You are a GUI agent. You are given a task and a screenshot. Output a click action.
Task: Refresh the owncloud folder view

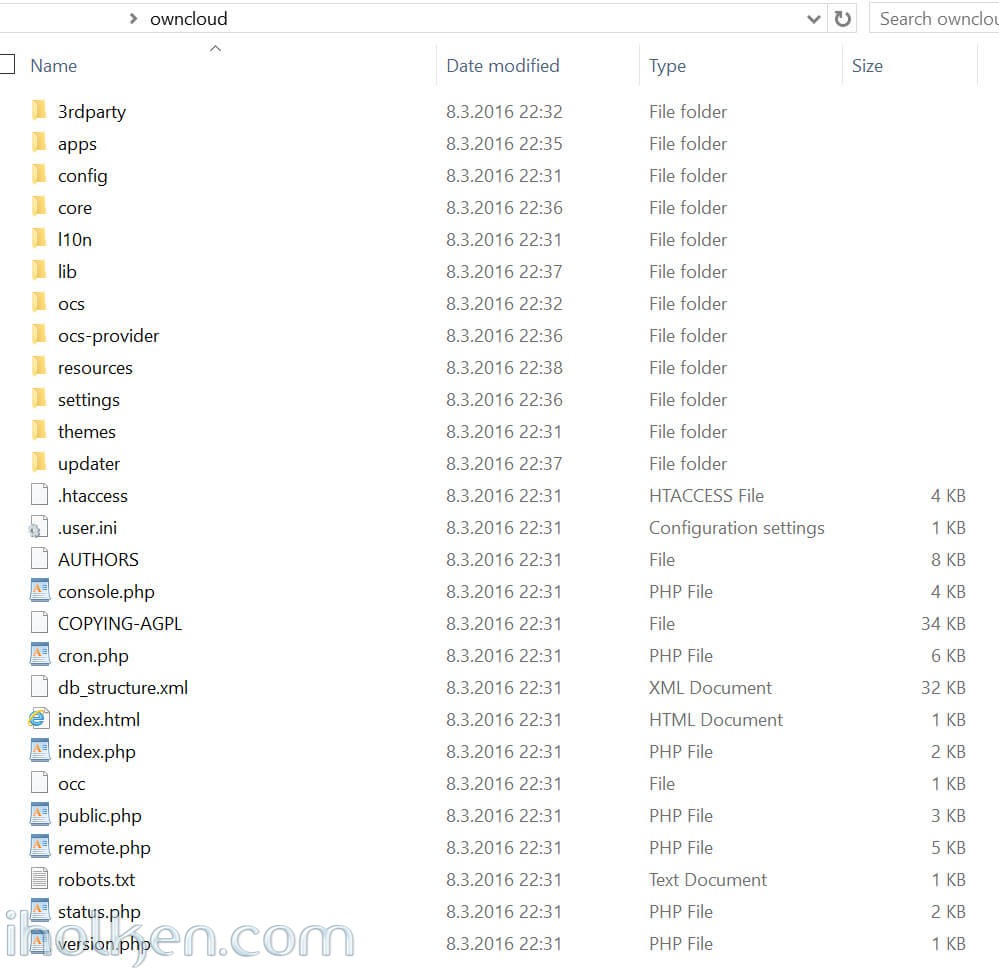(842, 19)
